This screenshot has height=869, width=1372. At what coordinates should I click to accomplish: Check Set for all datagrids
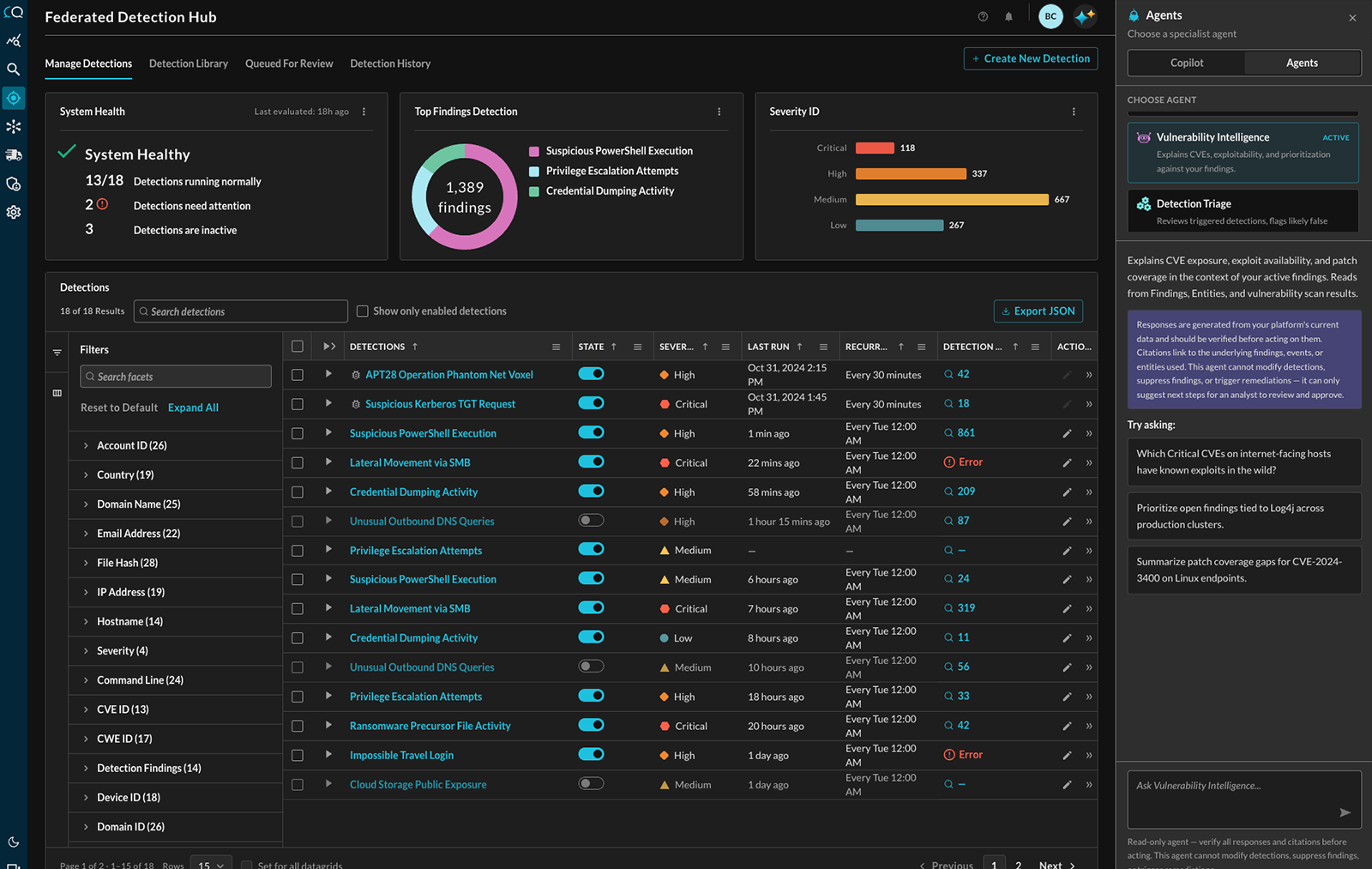point(246,866)
